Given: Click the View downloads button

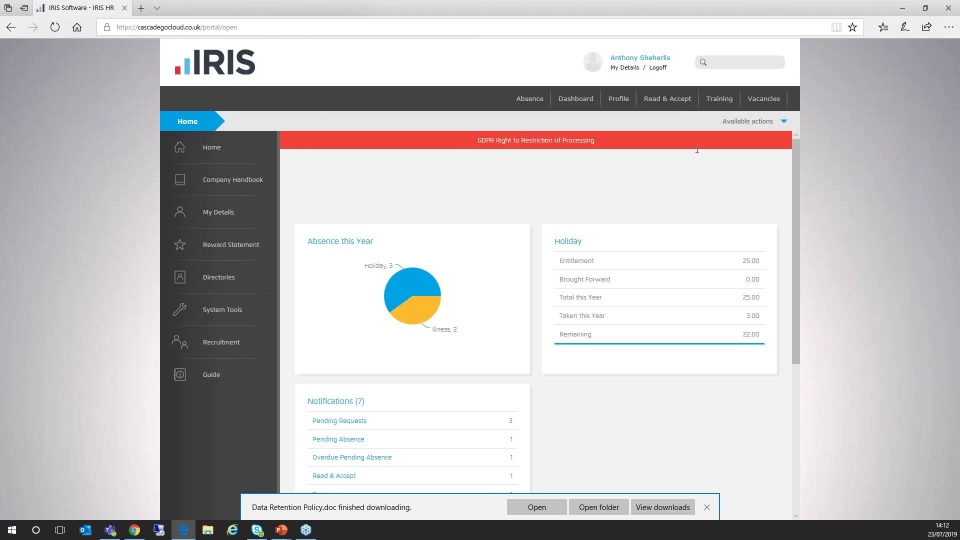Looking at the screenshot, I should (x=662, y=507).
